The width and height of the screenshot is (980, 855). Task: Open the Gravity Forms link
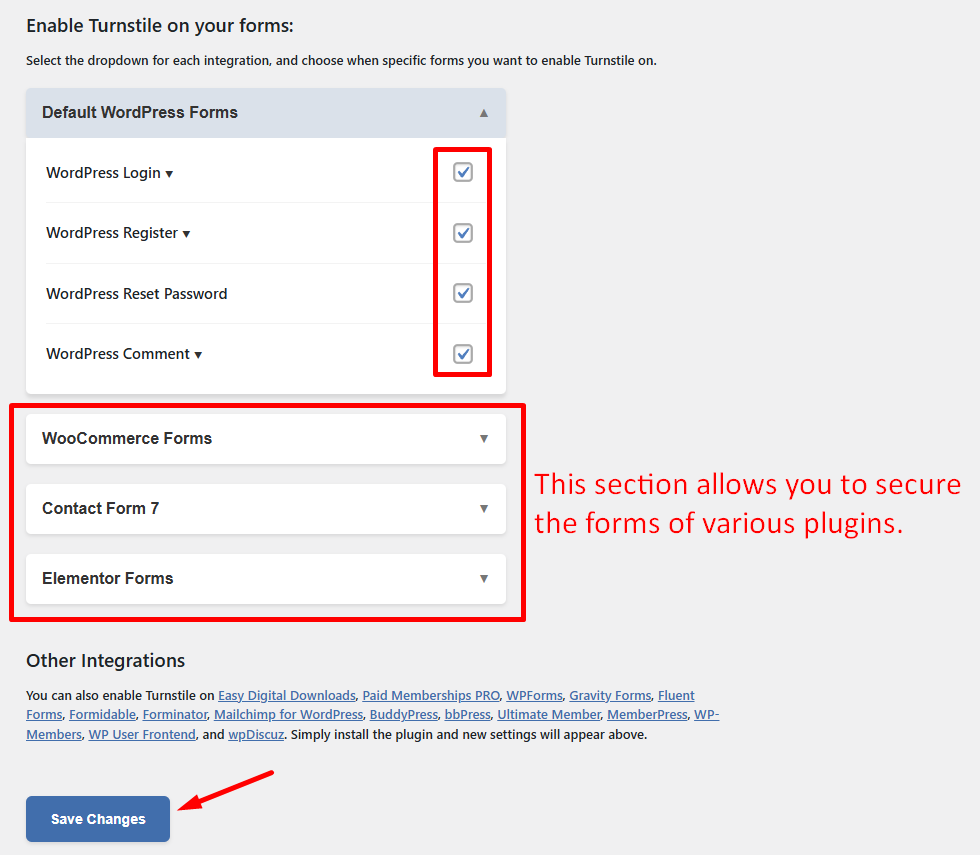[610, 695]
